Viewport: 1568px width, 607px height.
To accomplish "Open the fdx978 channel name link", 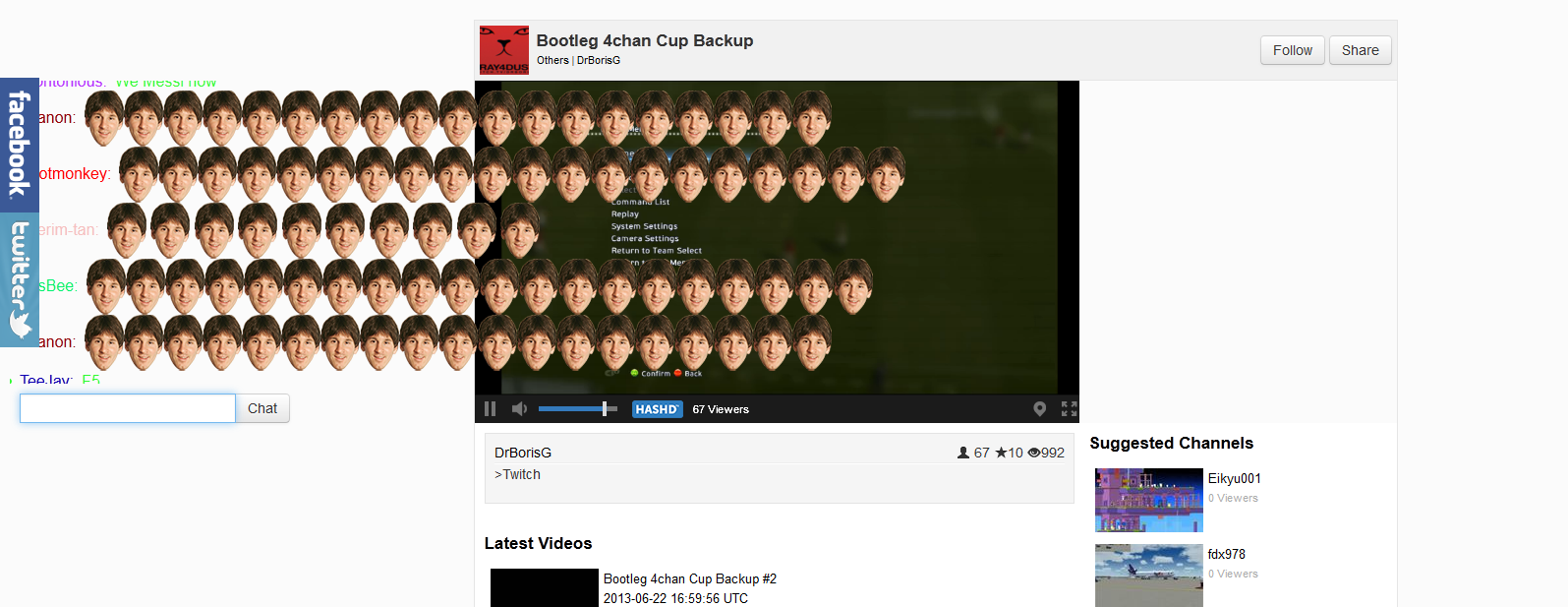I will click(1227, 554).
